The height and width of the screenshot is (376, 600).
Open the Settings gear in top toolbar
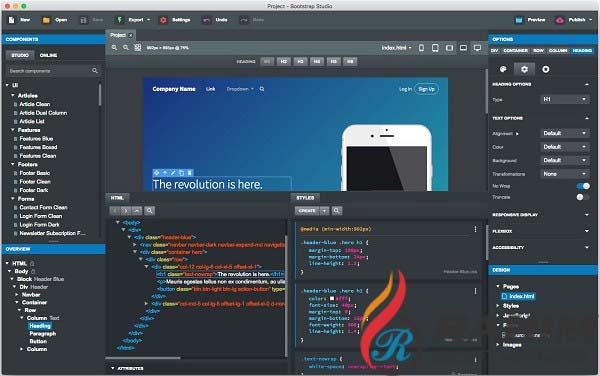(163, 20)
